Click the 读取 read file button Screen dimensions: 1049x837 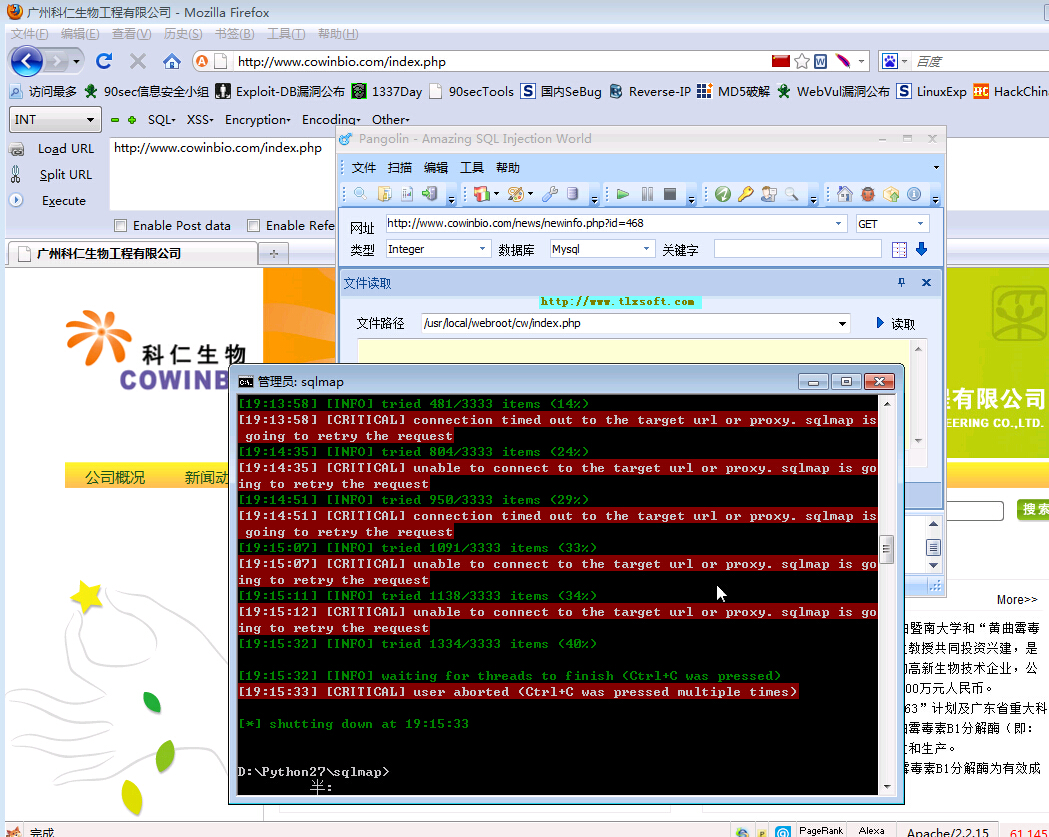click(x=896, y=324)
